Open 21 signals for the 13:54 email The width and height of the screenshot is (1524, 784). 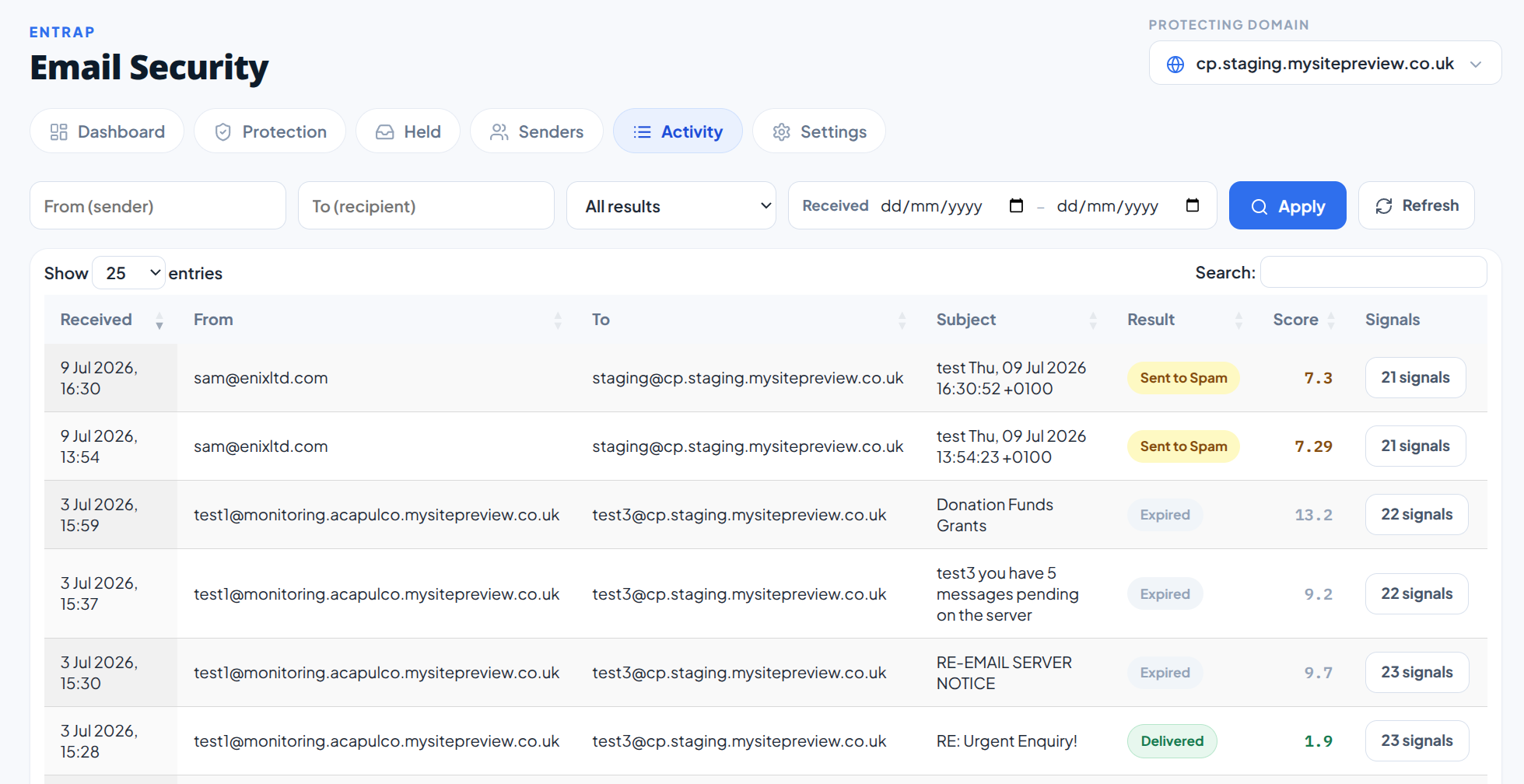pos(1415,446)
